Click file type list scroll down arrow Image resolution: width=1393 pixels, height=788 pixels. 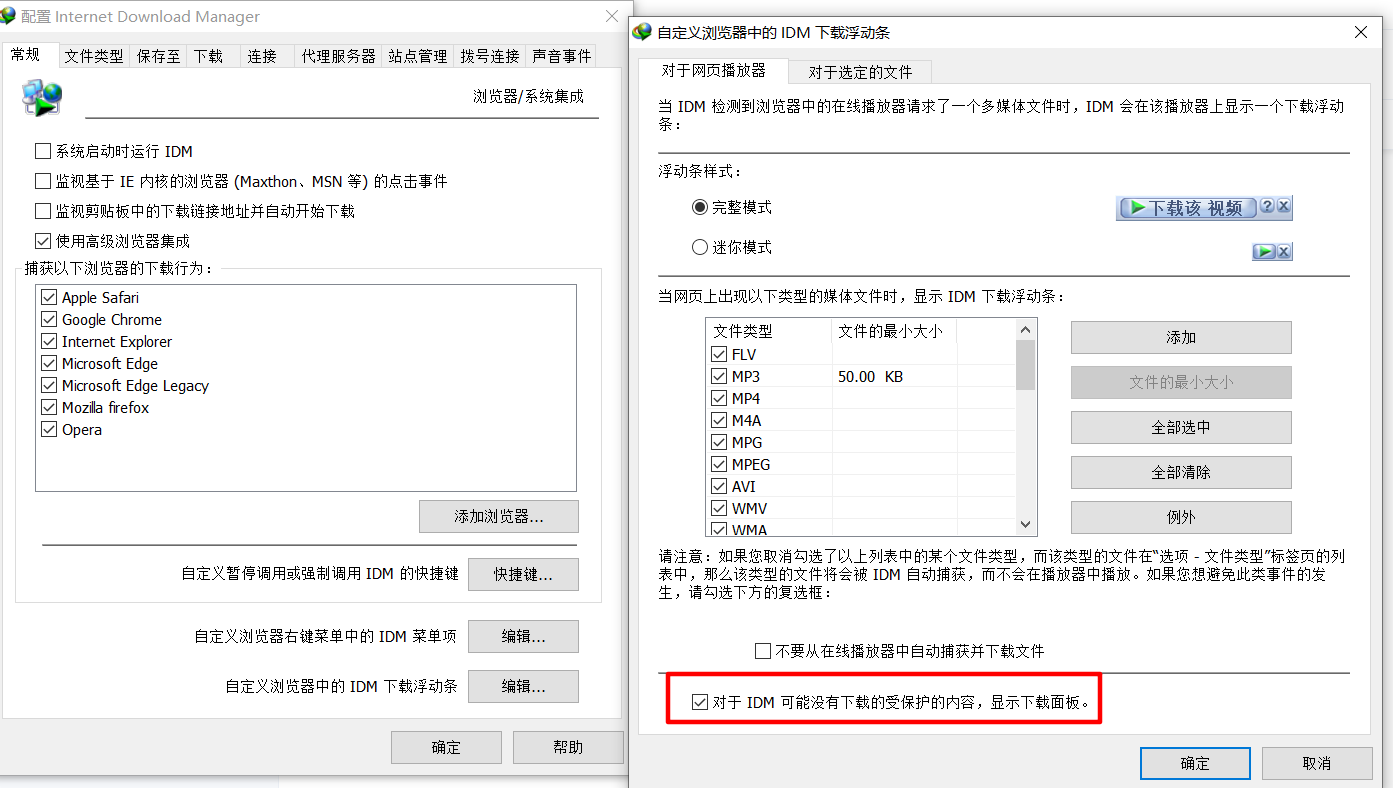click(1025, 525)
